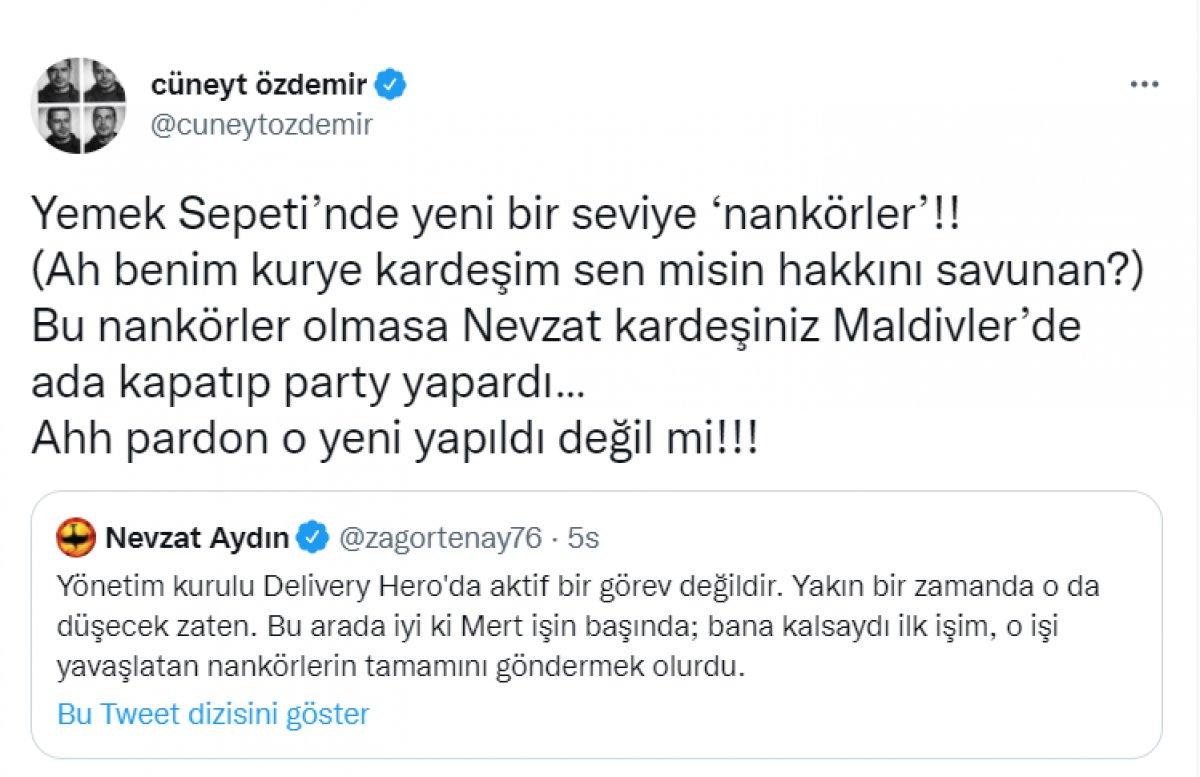
Task: Click the verified badge in the quoted tweet header
Action: 313,535
